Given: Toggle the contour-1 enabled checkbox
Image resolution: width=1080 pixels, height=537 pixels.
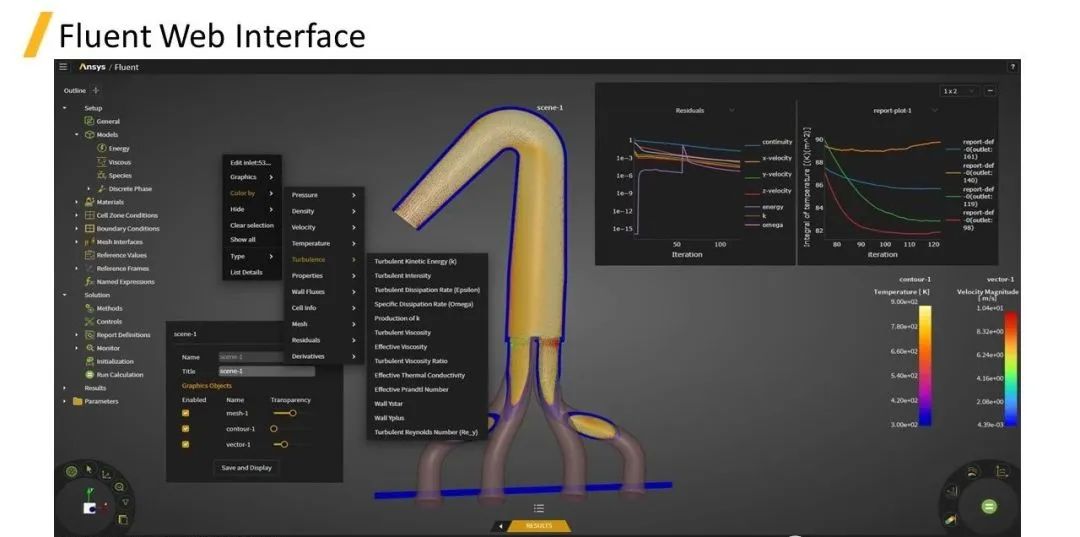Looking at the screenshot, I should (x=185, y=429).
